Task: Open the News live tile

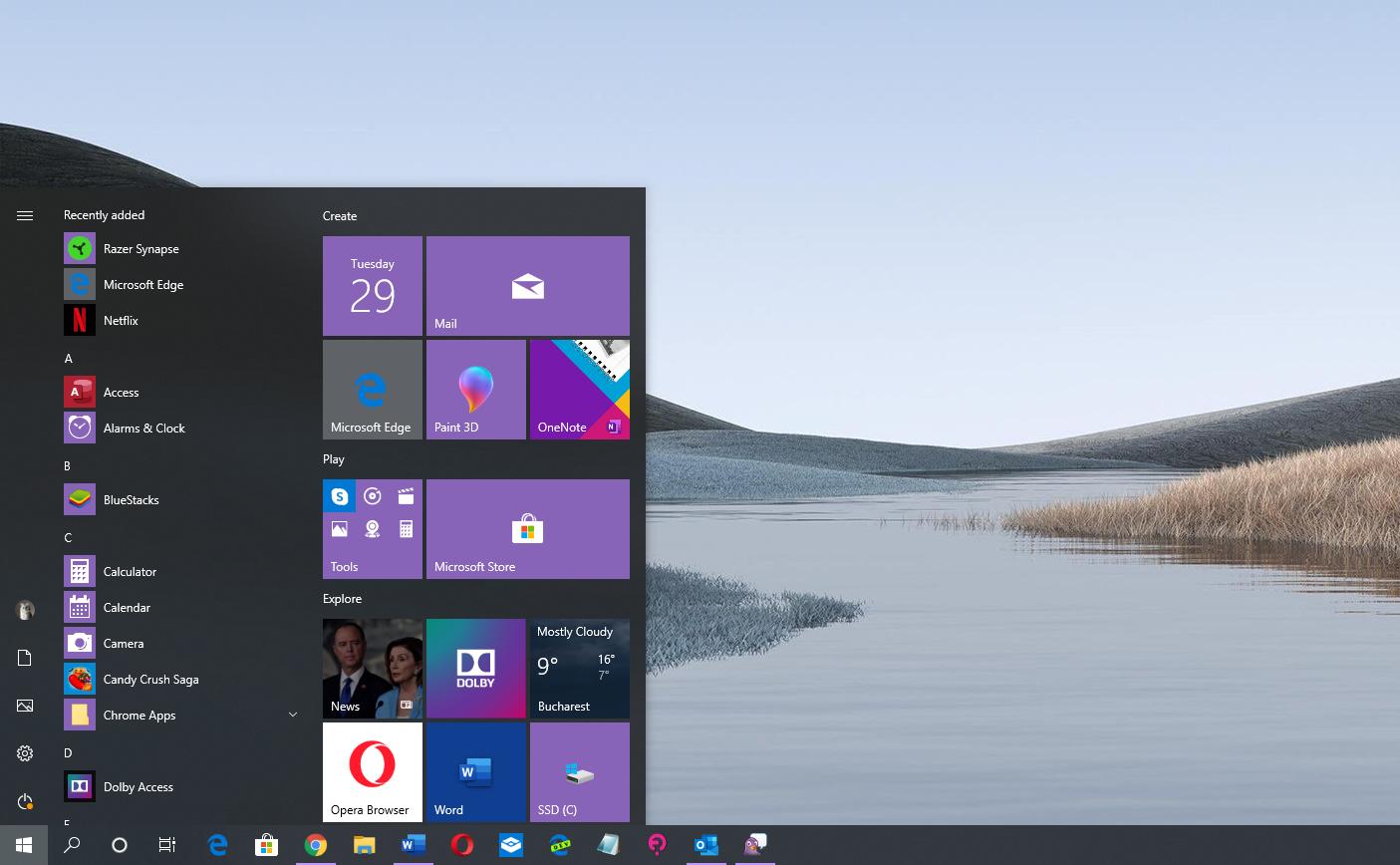Action: [373, 669]
